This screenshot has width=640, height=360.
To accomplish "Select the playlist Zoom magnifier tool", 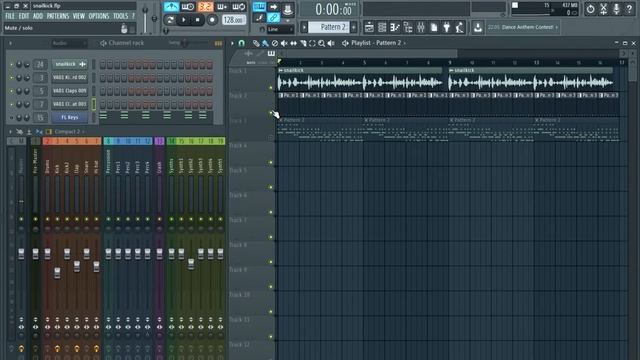I will coord(322,43).
